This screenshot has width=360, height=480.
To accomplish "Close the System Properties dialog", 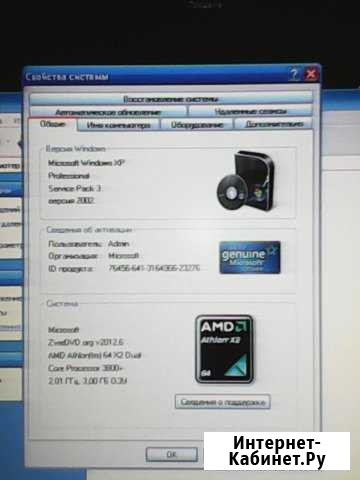I will point(311,74).
